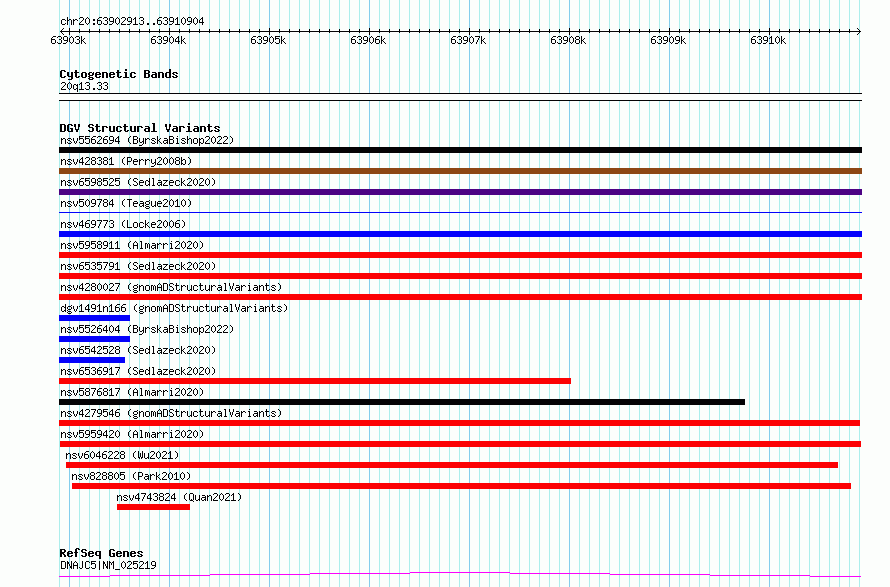This screenshot has height=587, width=890.
Task: Open nsv4280027 (gnomADStructuralVariants) label
Action: point(171,287)
